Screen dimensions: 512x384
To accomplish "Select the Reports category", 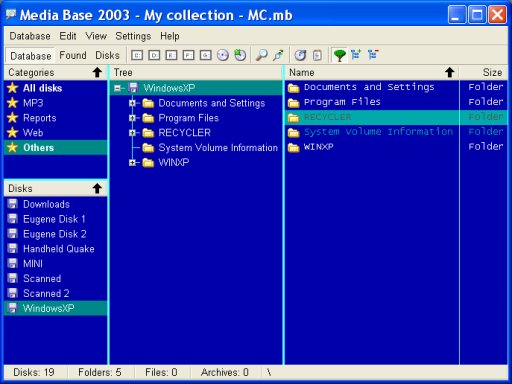I will [x=55, y=118].
